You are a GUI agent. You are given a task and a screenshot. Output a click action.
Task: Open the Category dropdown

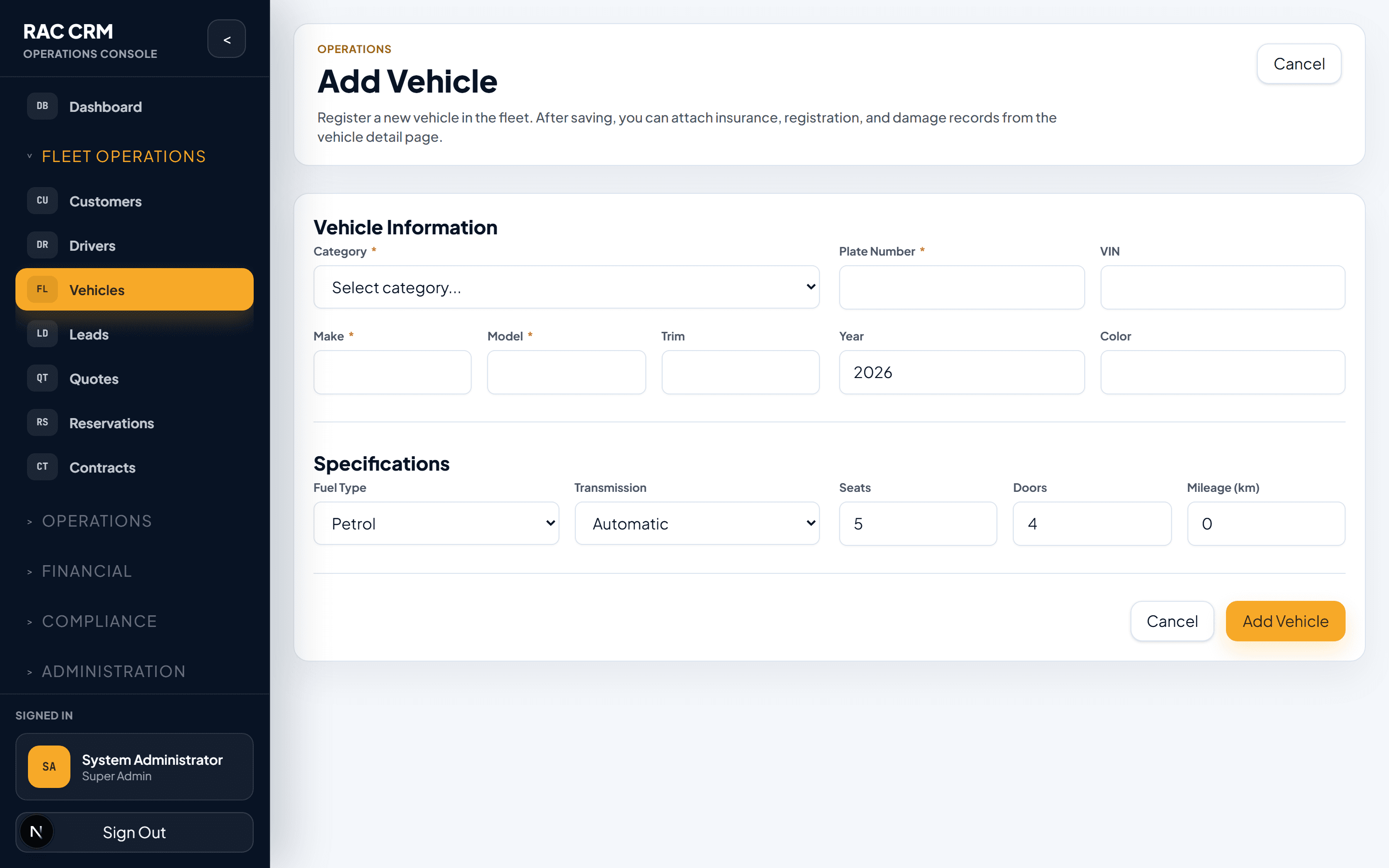coord(567,287)
